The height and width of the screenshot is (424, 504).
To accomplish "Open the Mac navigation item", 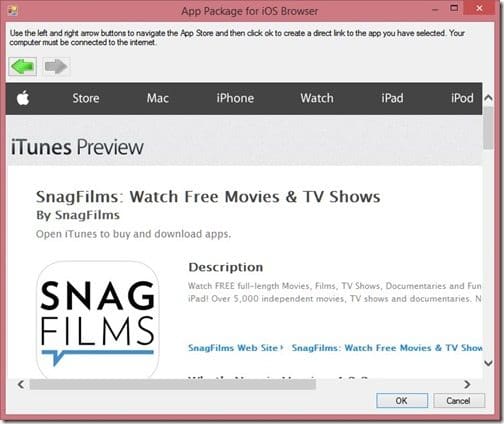I will point(158,98).
